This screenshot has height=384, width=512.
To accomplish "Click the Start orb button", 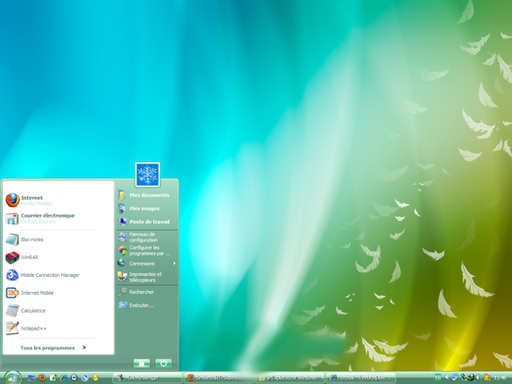I will [x=12, y=377].
